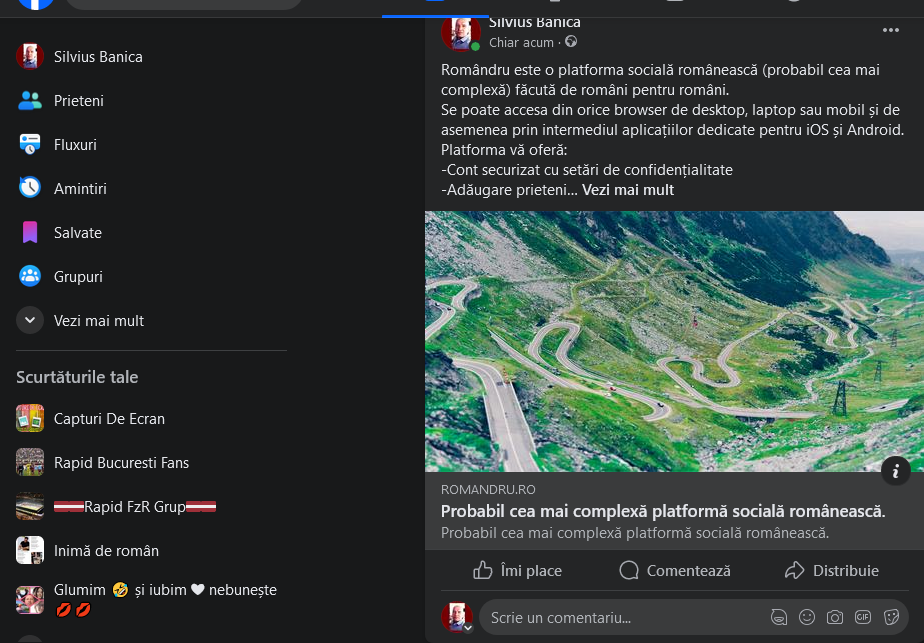Open the Prieteni friends icon
The width and height of the screenshot is (924, 643).
pyautogui.click(x=30, y=101)
